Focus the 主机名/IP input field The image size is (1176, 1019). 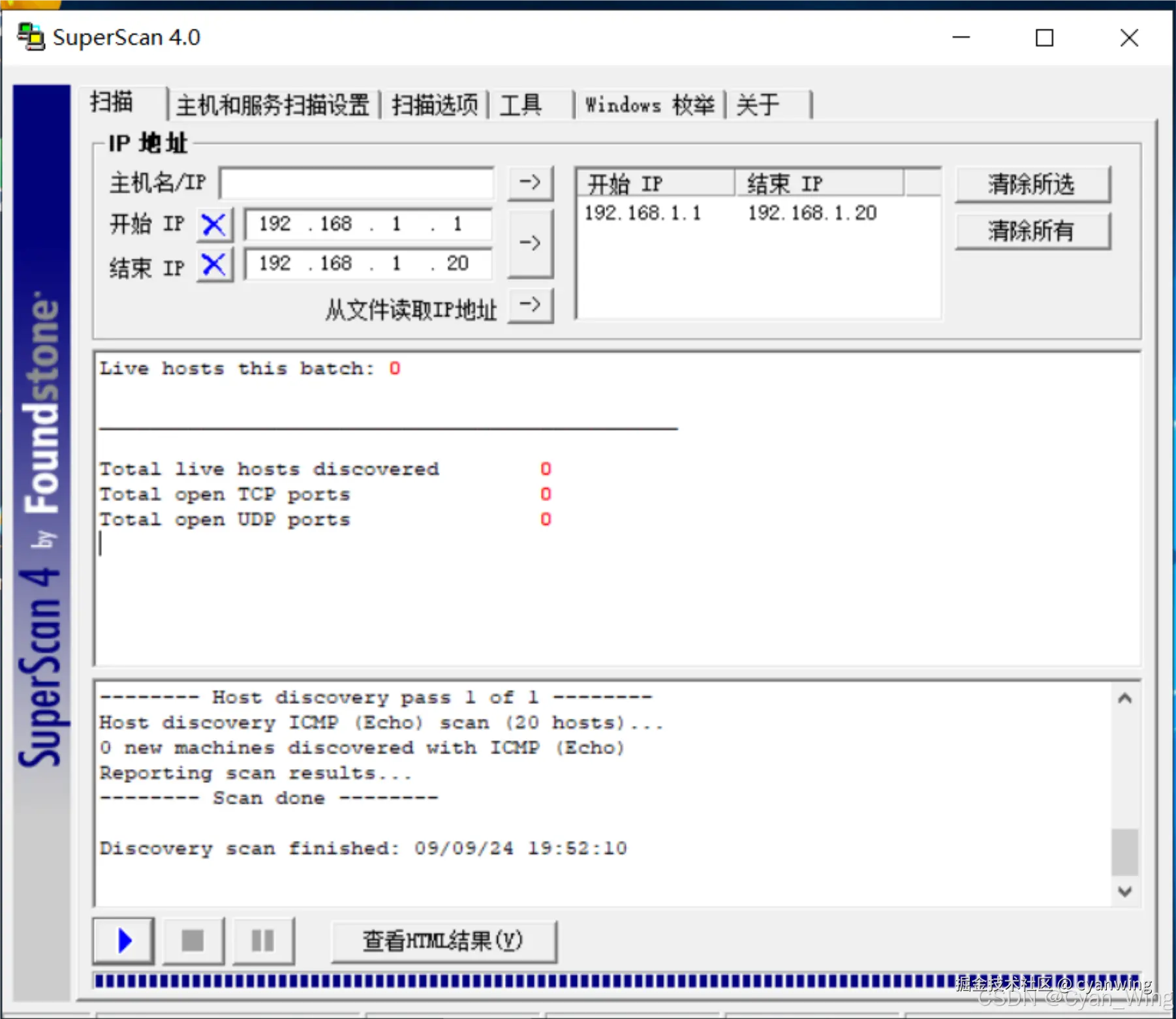pos(357,183)
